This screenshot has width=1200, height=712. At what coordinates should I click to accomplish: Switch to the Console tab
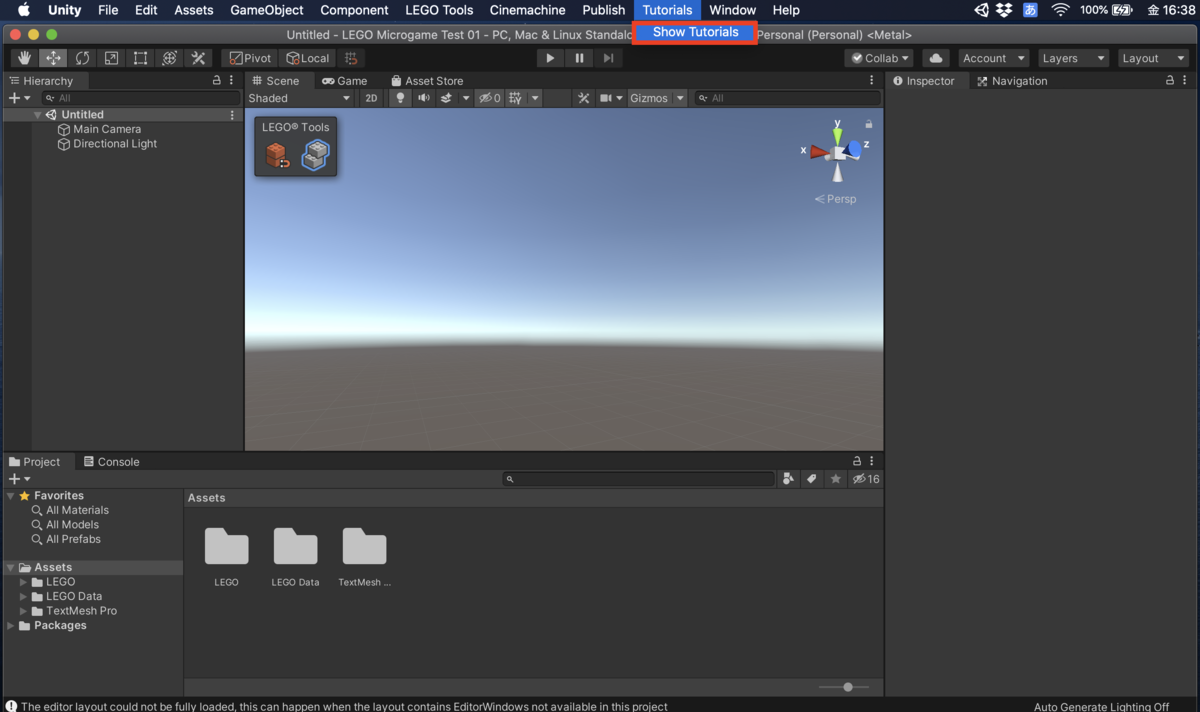(111, 462)
